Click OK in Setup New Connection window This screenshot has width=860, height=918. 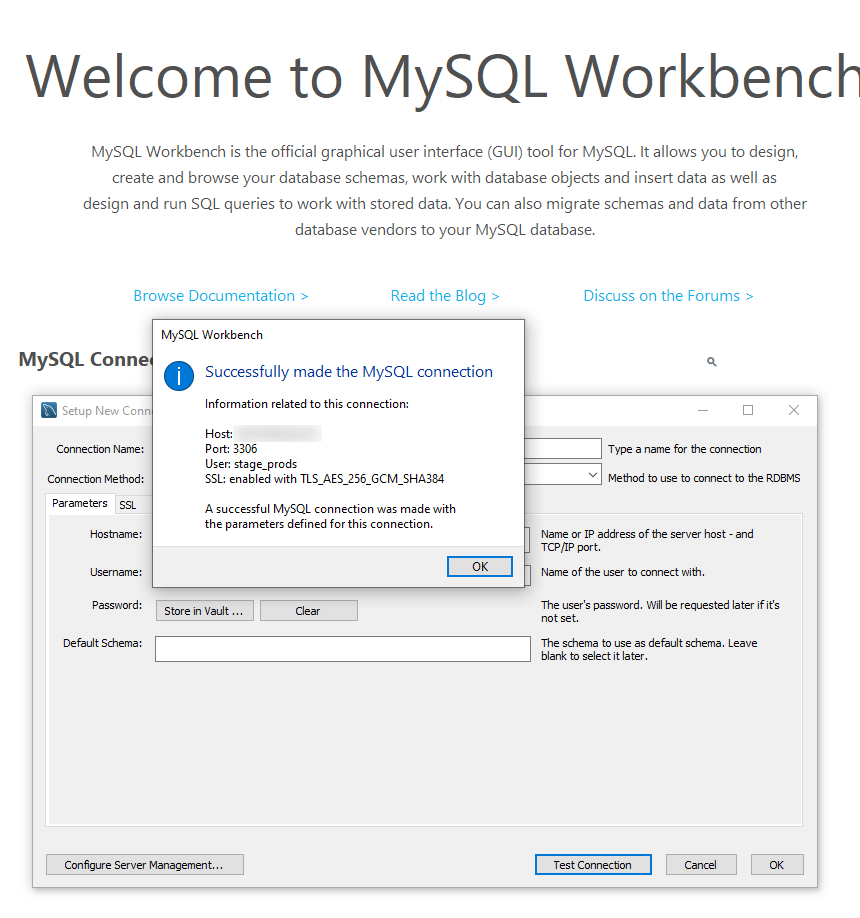tap(777, 865)
